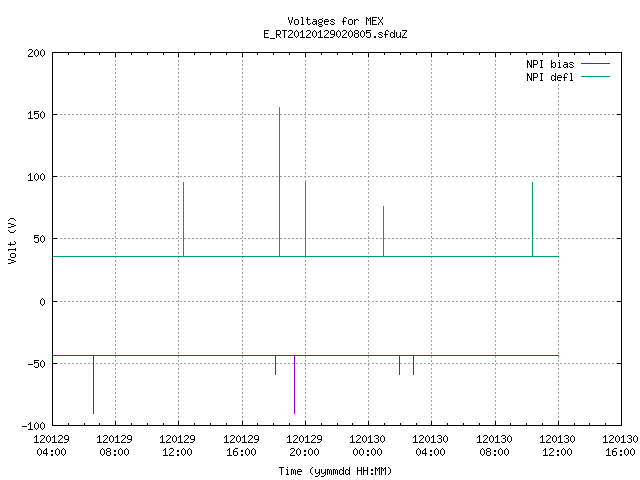Click the chart title "Voltages for MEX"

click(x=335, y=21)
